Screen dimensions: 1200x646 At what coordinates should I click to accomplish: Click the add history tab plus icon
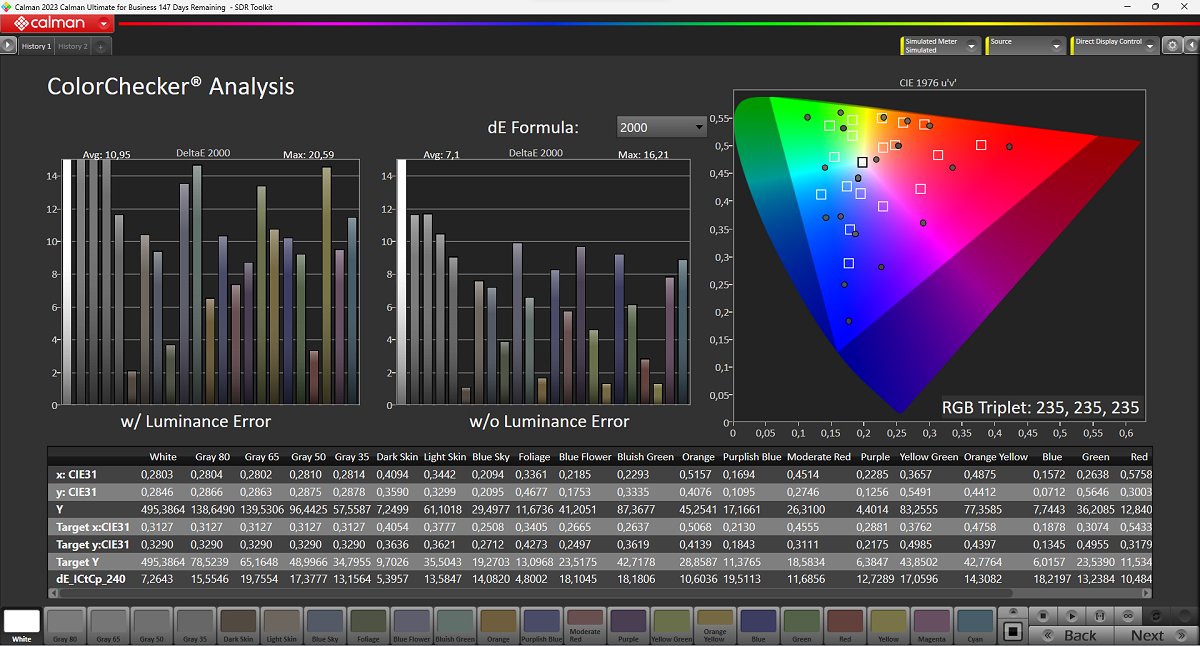click(x=101, y=46)
